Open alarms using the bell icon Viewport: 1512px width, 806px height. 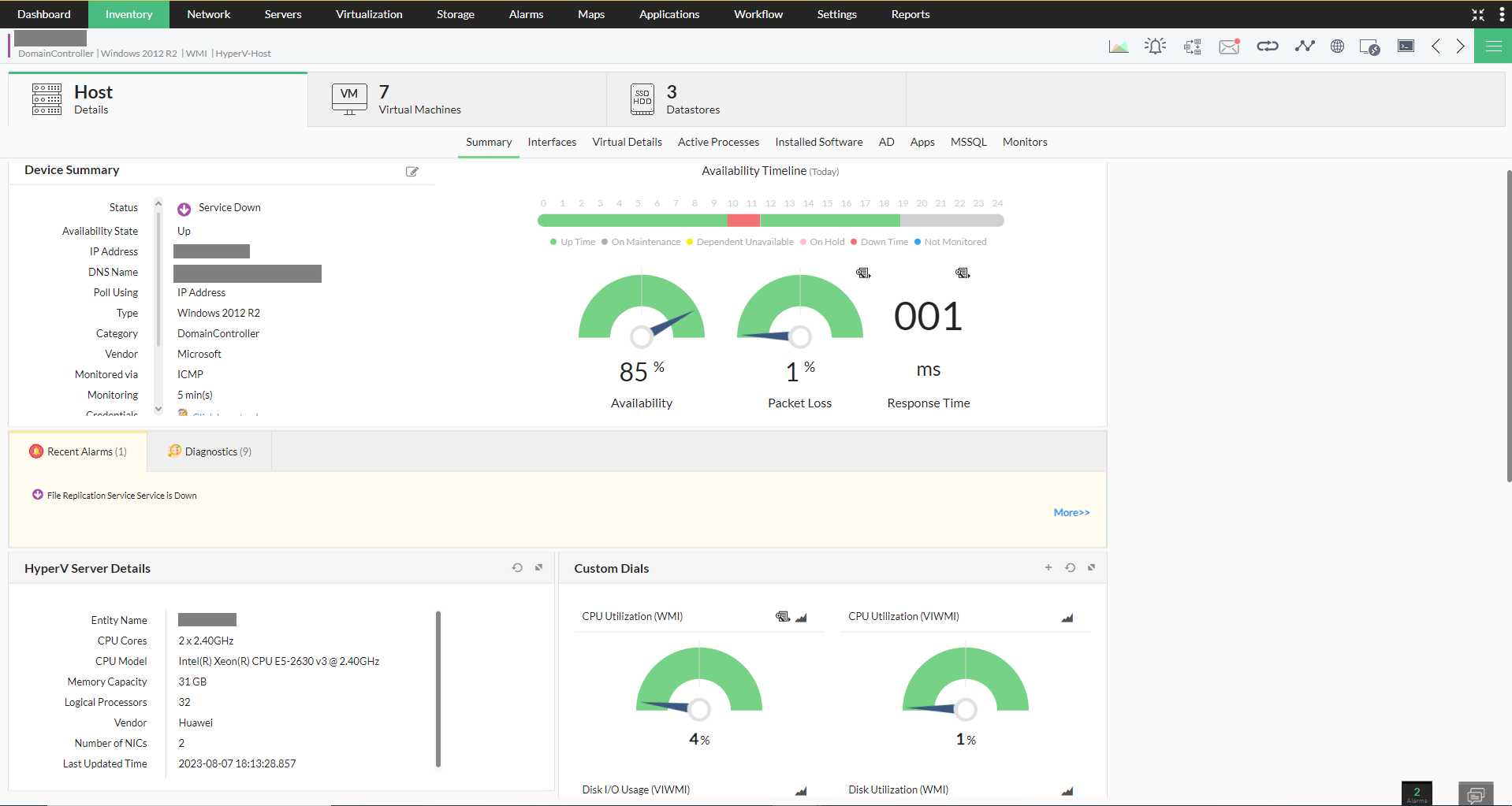[1155, 46]
